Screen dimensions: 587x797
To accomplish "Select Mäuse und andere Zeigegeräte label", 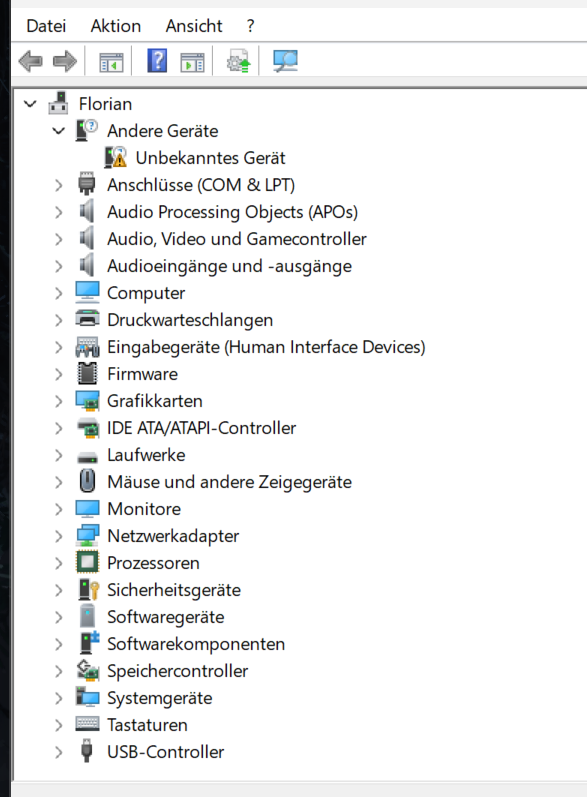I will [x=229, y=481].
